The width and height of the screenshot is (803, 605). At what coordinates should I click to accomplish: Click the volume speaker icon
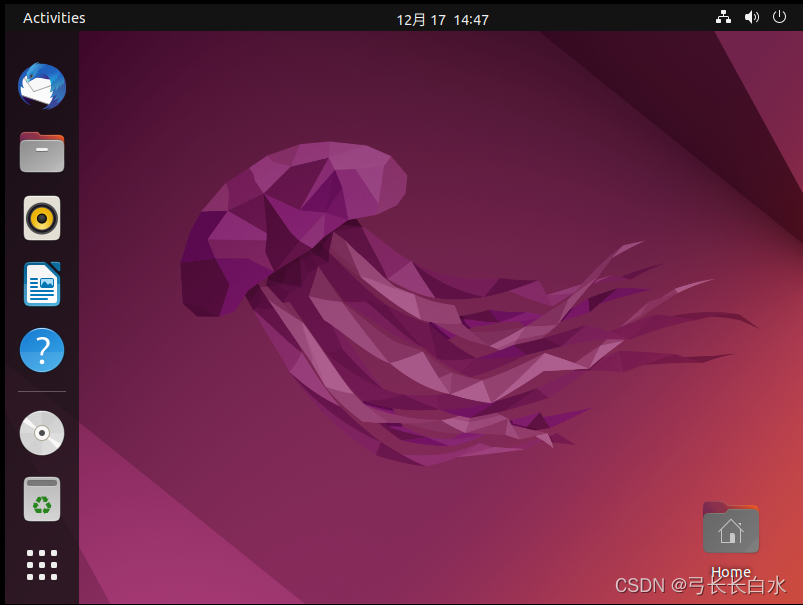(x=751, y=17)
